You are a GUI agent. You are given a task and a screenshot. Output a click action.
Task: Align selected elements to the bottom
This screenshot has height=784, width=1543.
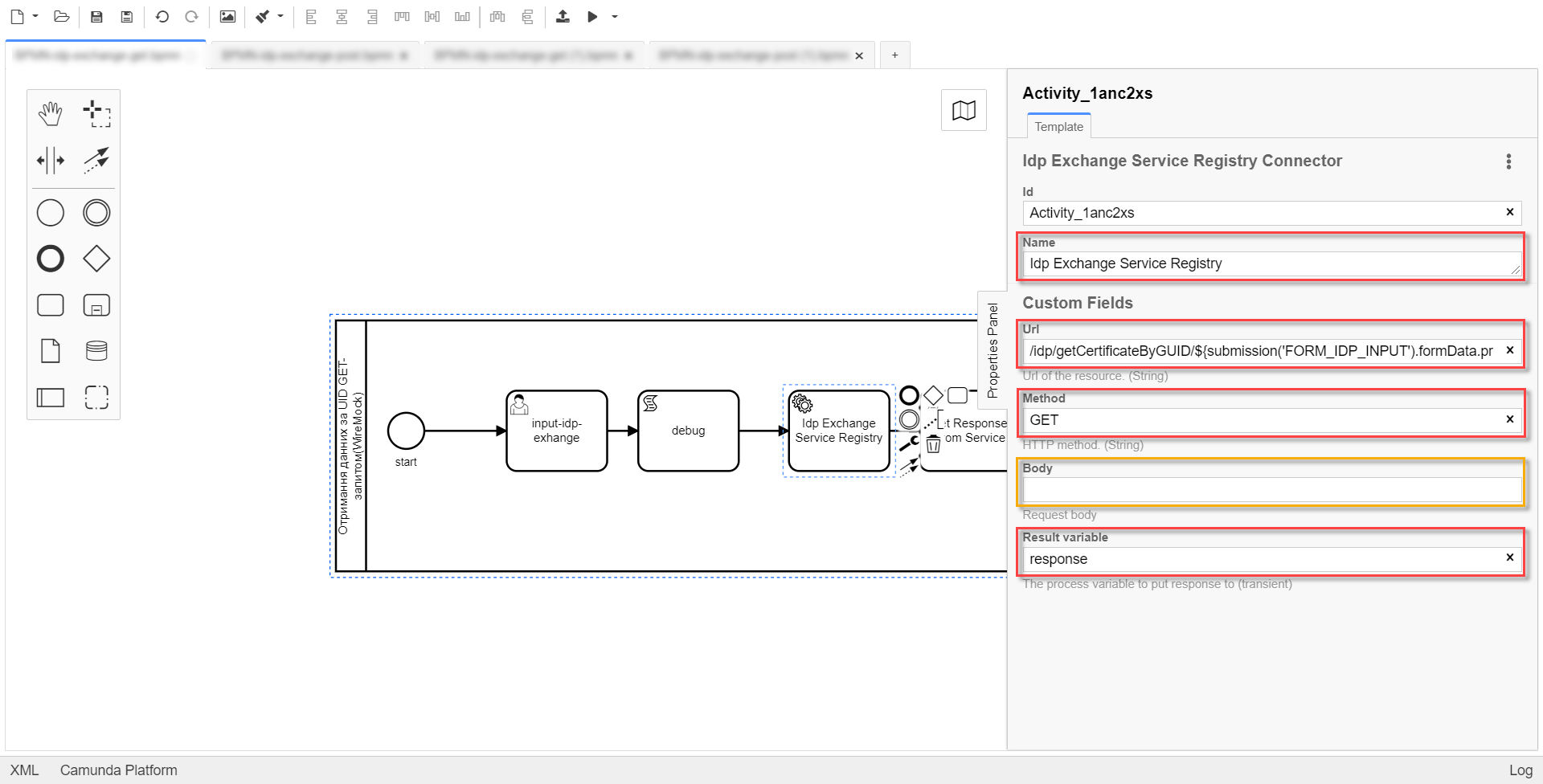pos(462,16)
